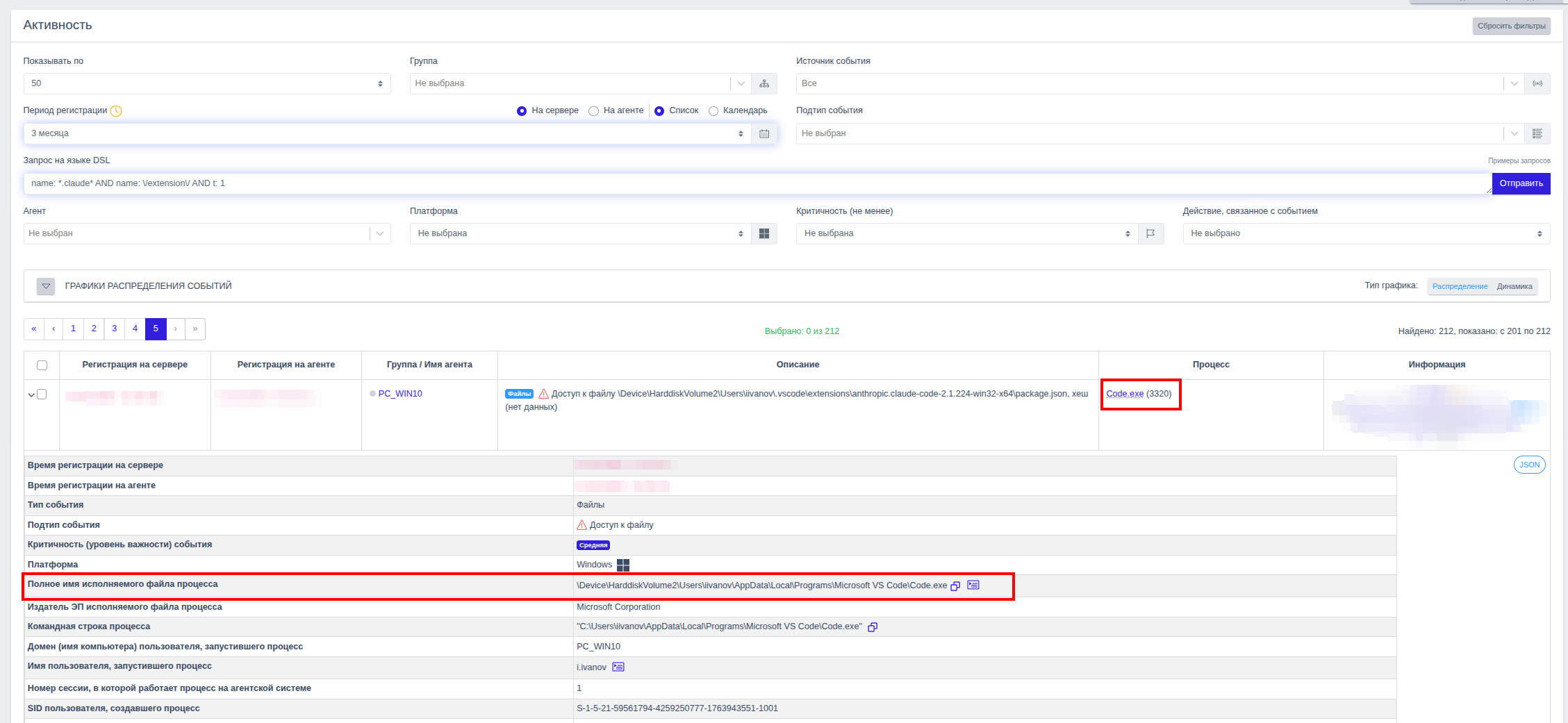Click Сбросить фильтры button
Image resolution: width=1568 pixels, height=723 pixels.
(x=1511, y=26)
